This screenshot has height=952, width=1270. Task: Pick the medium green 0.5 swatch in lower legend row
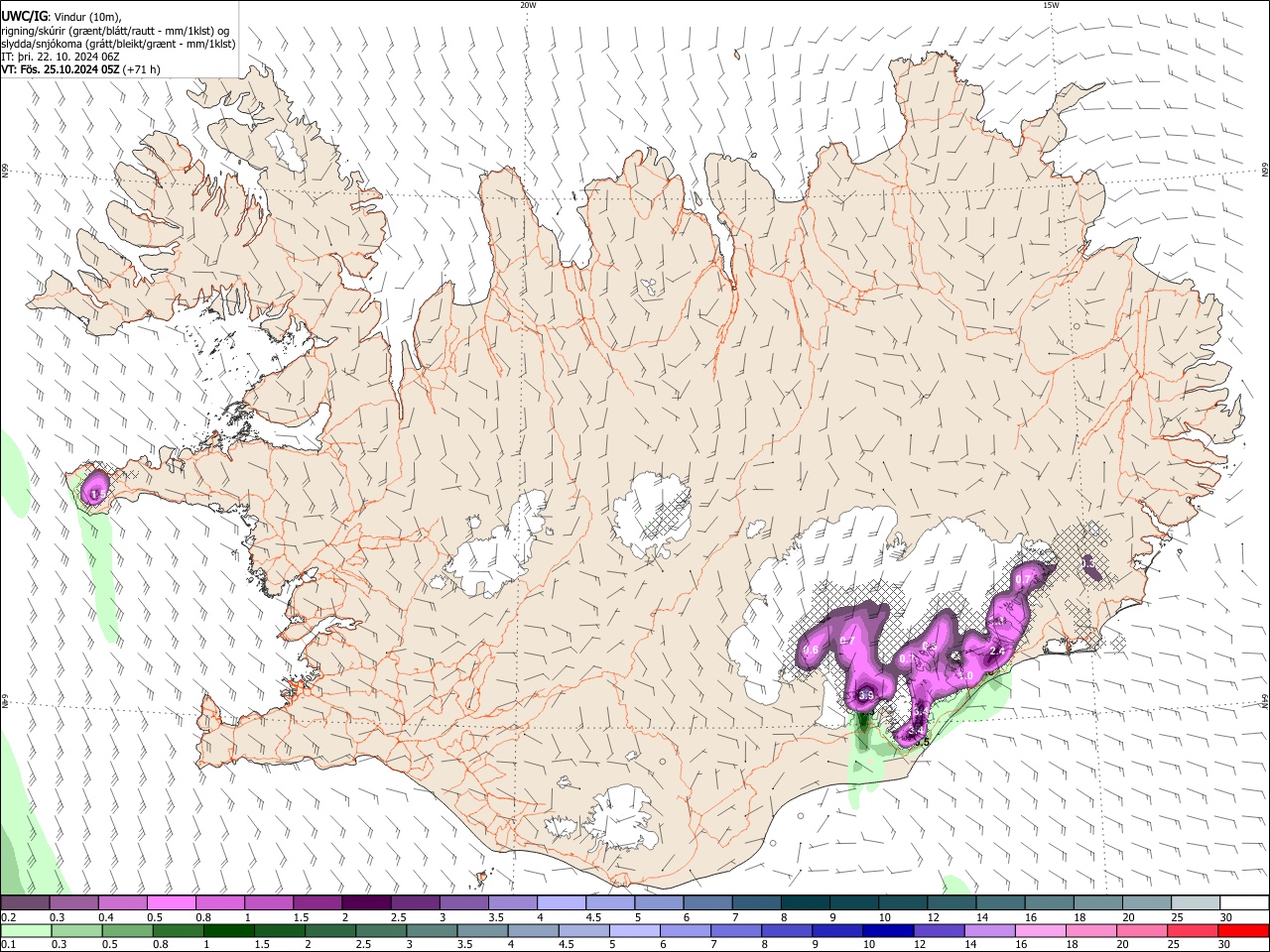(x=127, y=931)
